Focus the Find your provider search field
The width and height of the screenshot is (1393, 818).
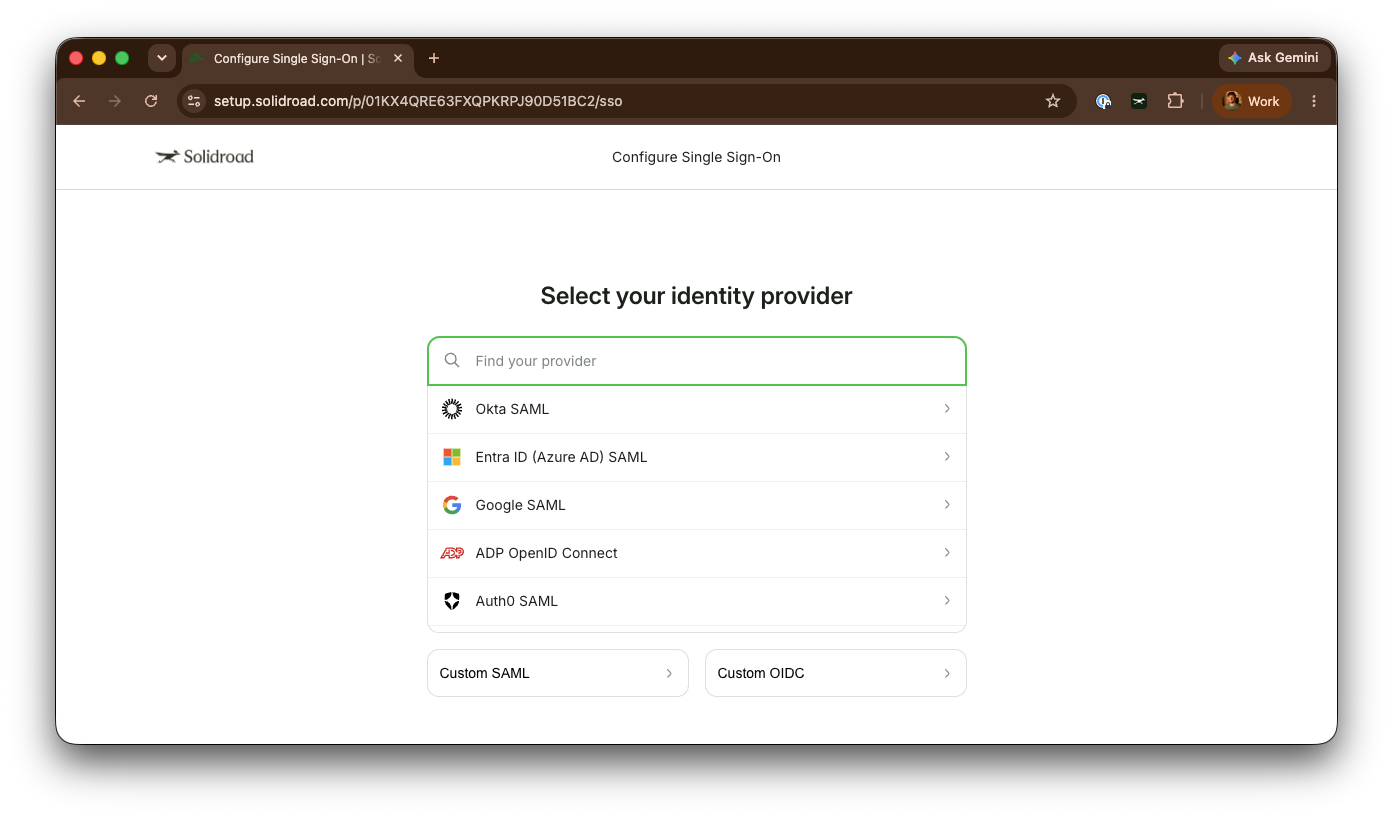click(x=697, y=361)
